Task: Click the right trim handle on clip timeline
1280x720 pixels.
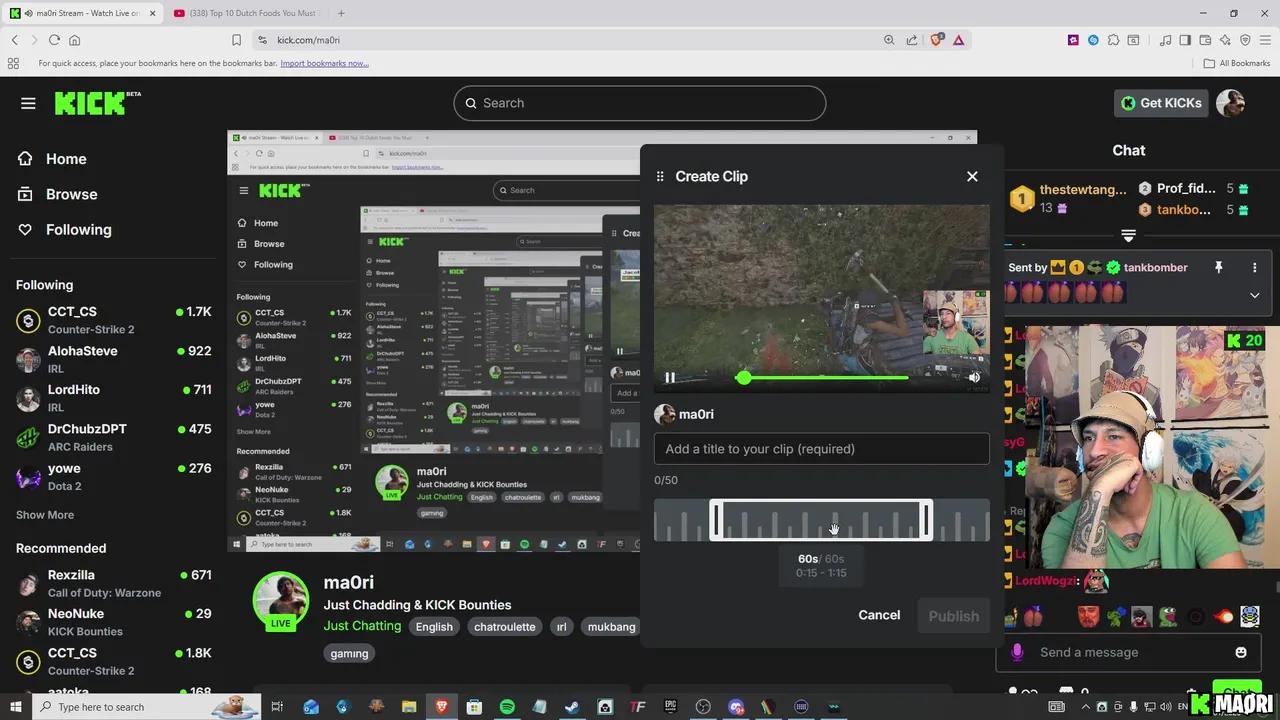Action: pos(926,521)
